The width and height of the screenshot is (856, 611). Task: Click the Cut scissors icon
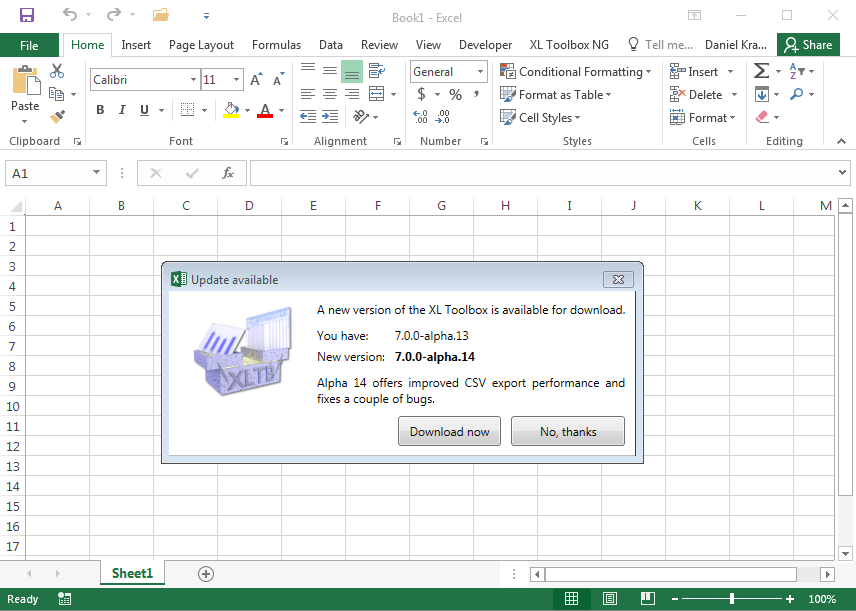[57, 71]
